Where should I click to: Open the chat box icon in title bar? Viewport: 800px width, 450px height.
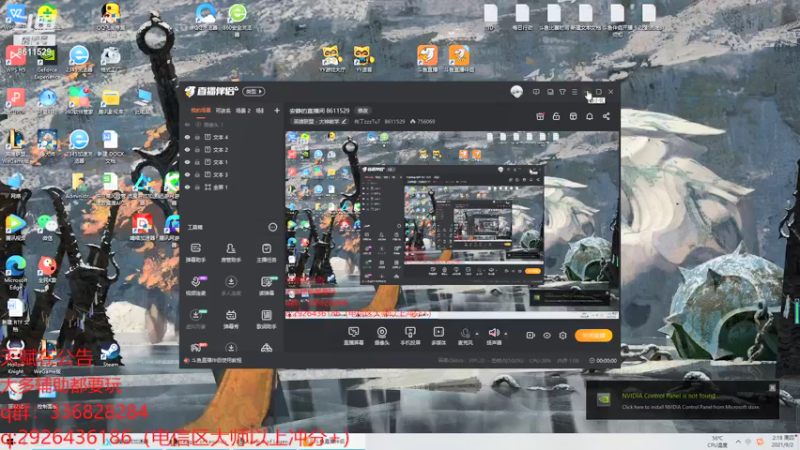(x=550, y=92)
